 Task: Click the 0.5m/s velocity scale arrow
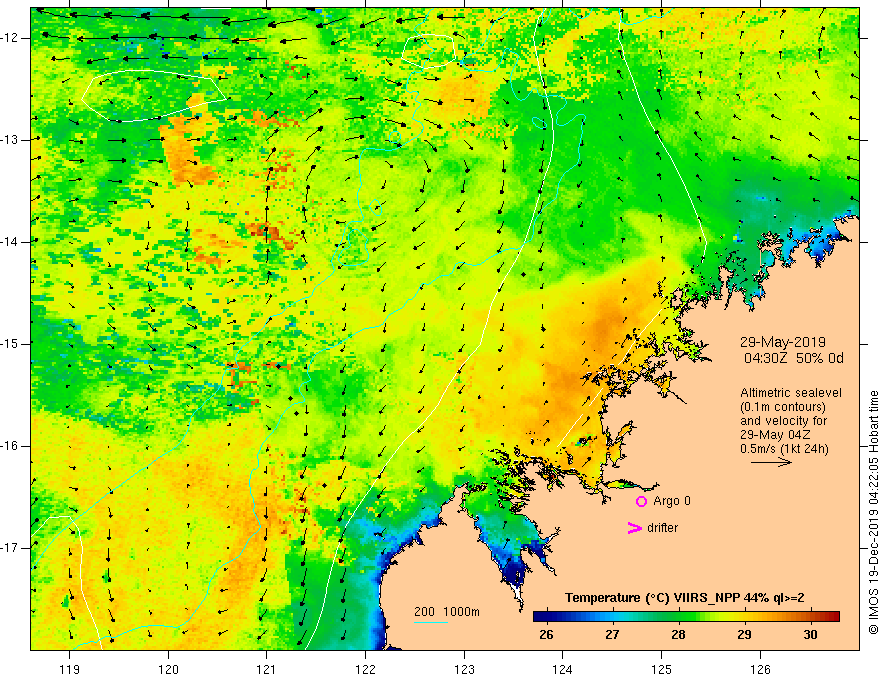(x=772, y=462)
